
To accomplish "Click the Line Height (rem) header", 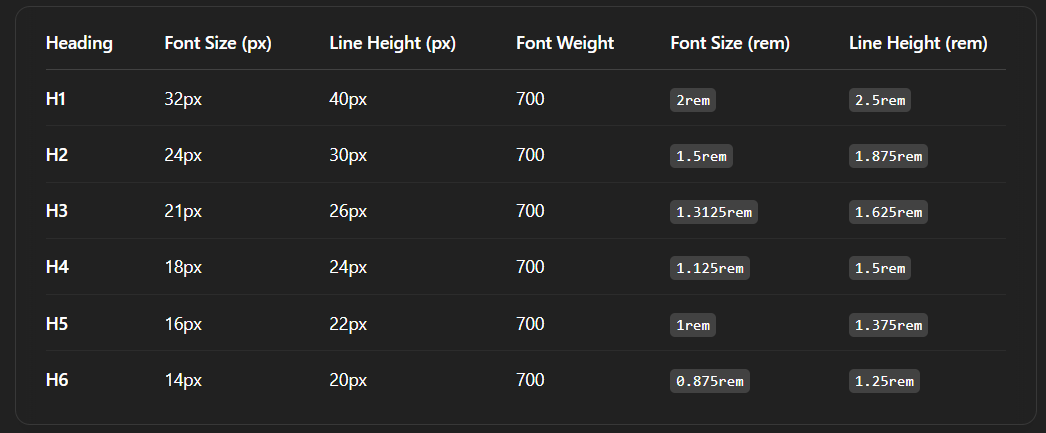I will (x=918, y=43).
